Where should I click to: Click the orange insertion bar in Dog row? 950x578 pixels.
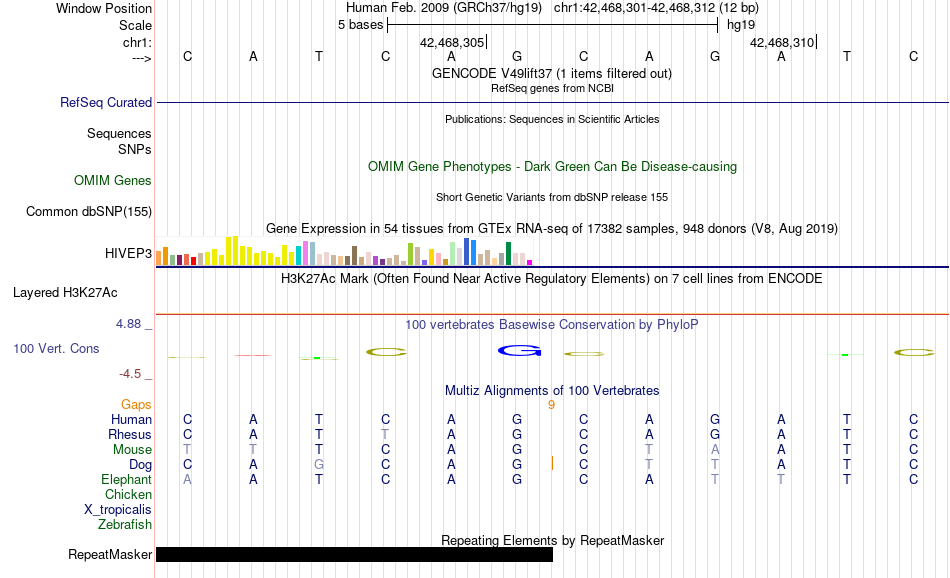(552, 463)
